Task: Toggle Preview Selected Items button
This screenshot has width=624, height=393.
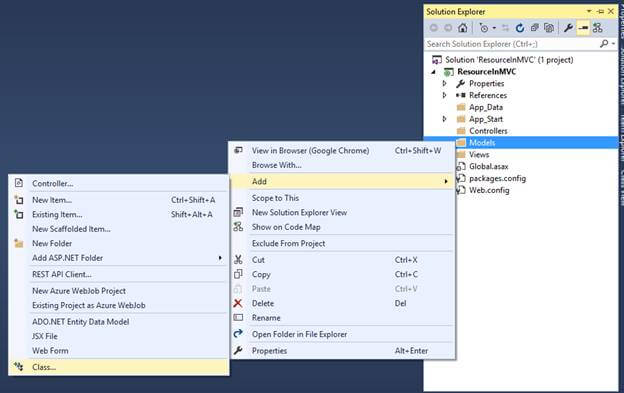Action: click(x=583, y=28)
